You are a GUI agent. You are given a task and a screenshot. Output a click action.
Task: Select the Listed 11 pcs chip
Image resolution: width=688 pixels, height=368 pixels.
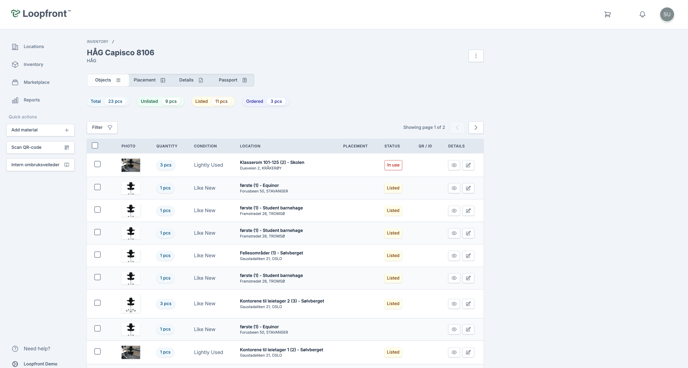[213, 101]
